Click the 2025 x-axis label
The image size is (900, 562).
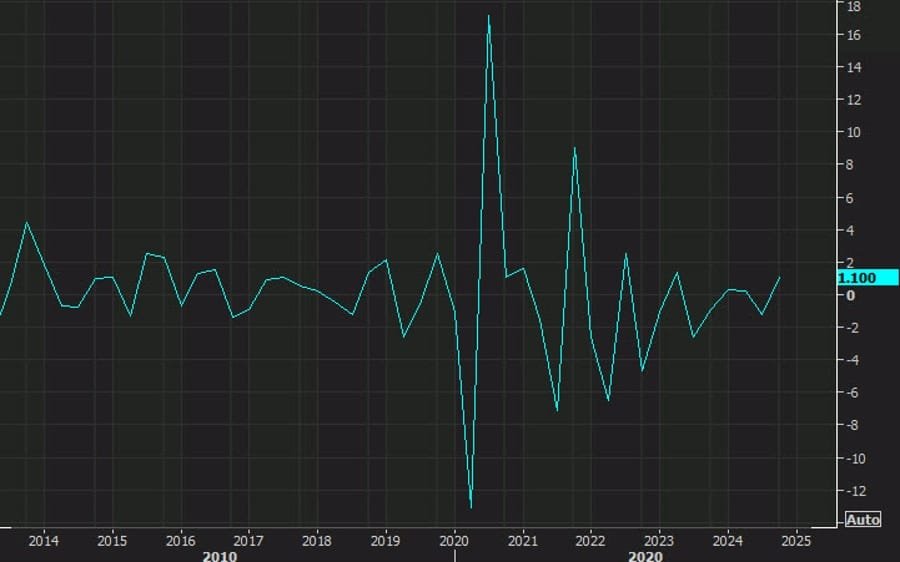point(795,541)
